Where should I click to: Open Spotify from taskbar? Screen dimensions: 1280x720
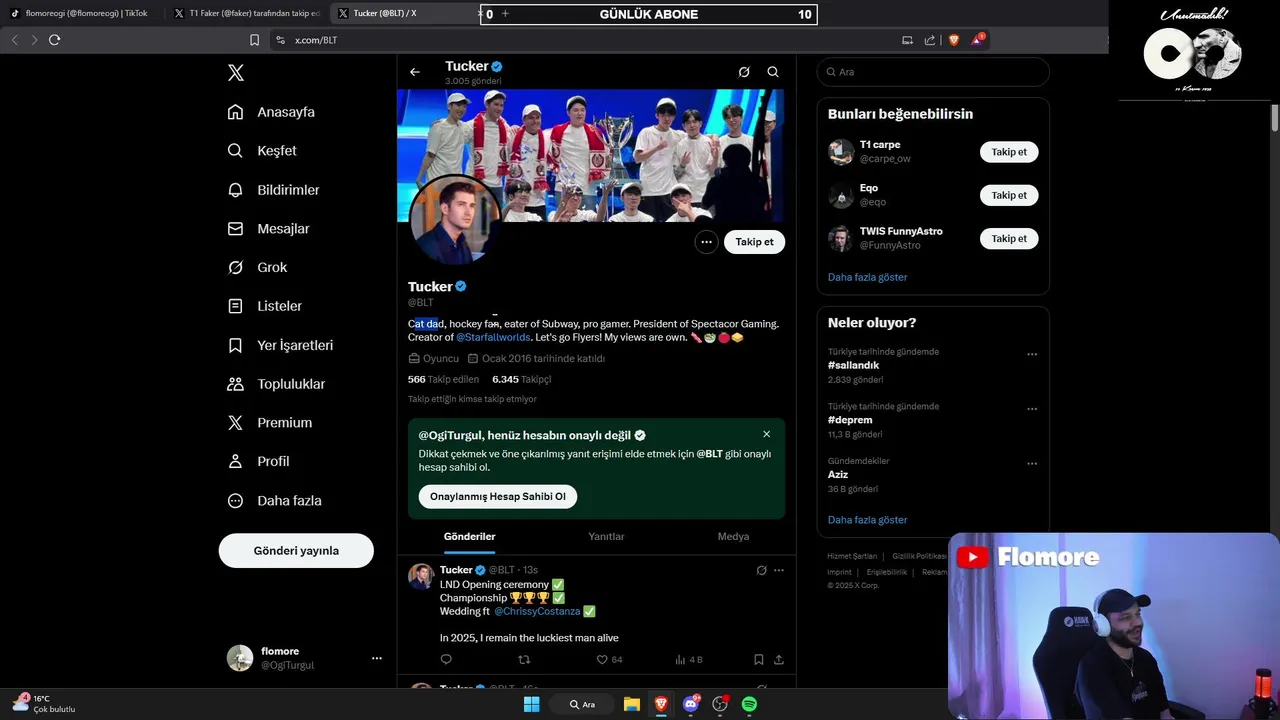tap(749, 705)
